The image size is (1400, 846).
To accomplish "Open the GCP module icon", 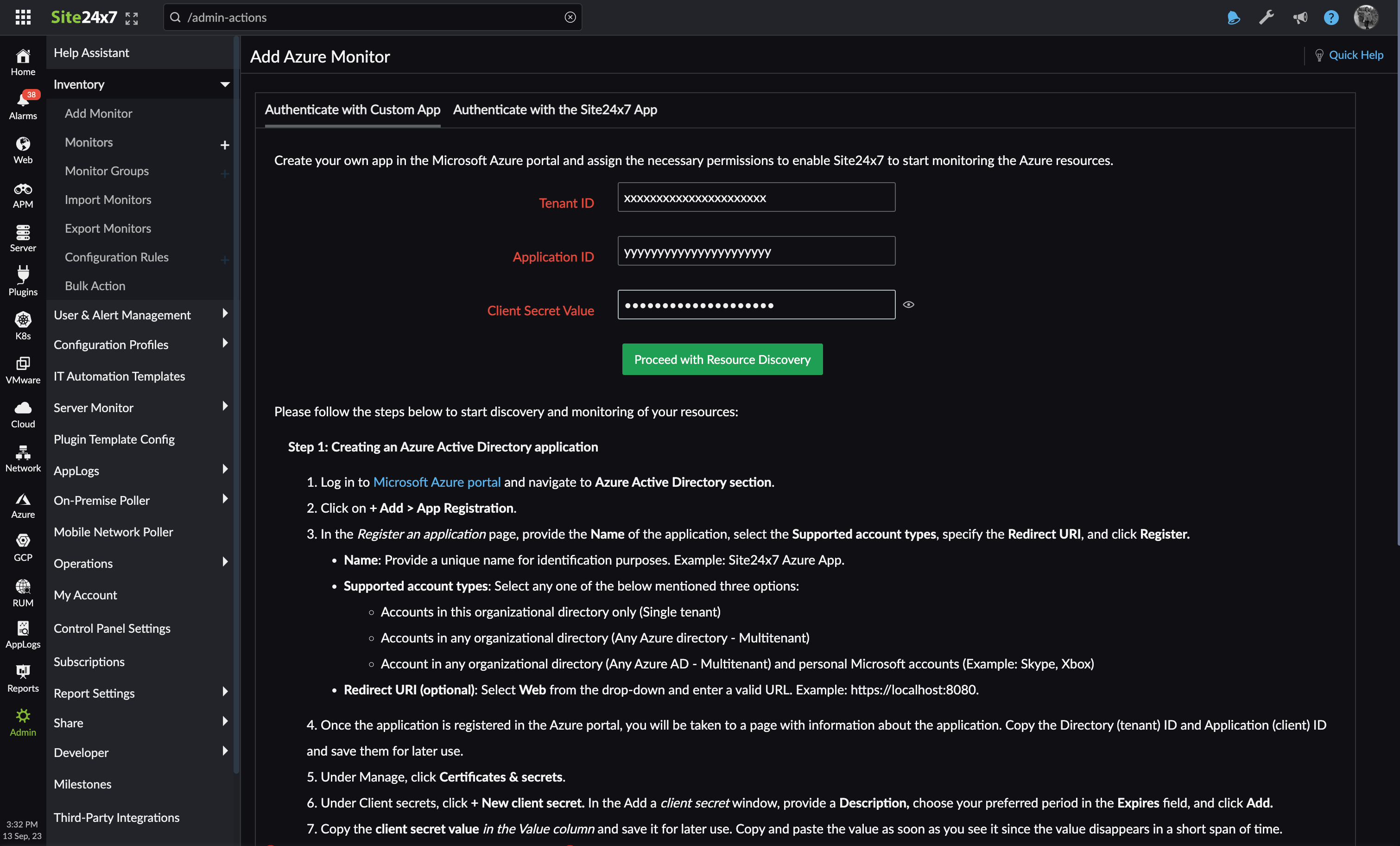I will tap(23, 548).
